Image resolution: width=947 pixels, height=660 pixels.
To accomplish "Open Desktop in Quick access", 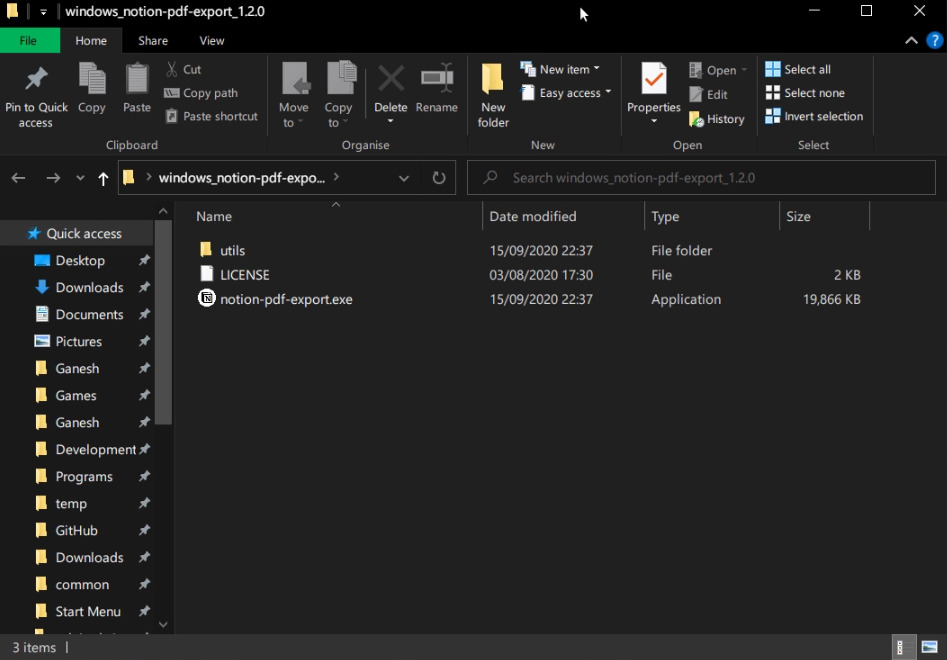I will tap(80, 260).
